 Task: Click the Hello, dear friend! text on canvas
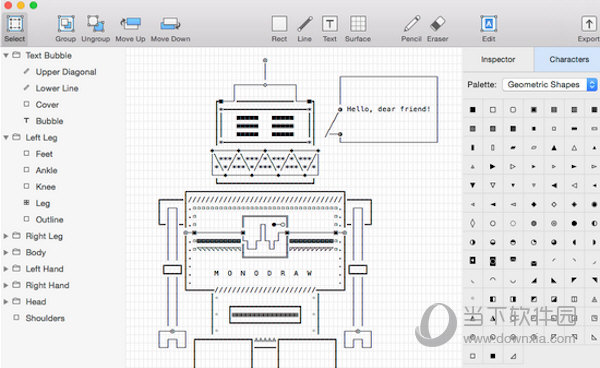388,109
